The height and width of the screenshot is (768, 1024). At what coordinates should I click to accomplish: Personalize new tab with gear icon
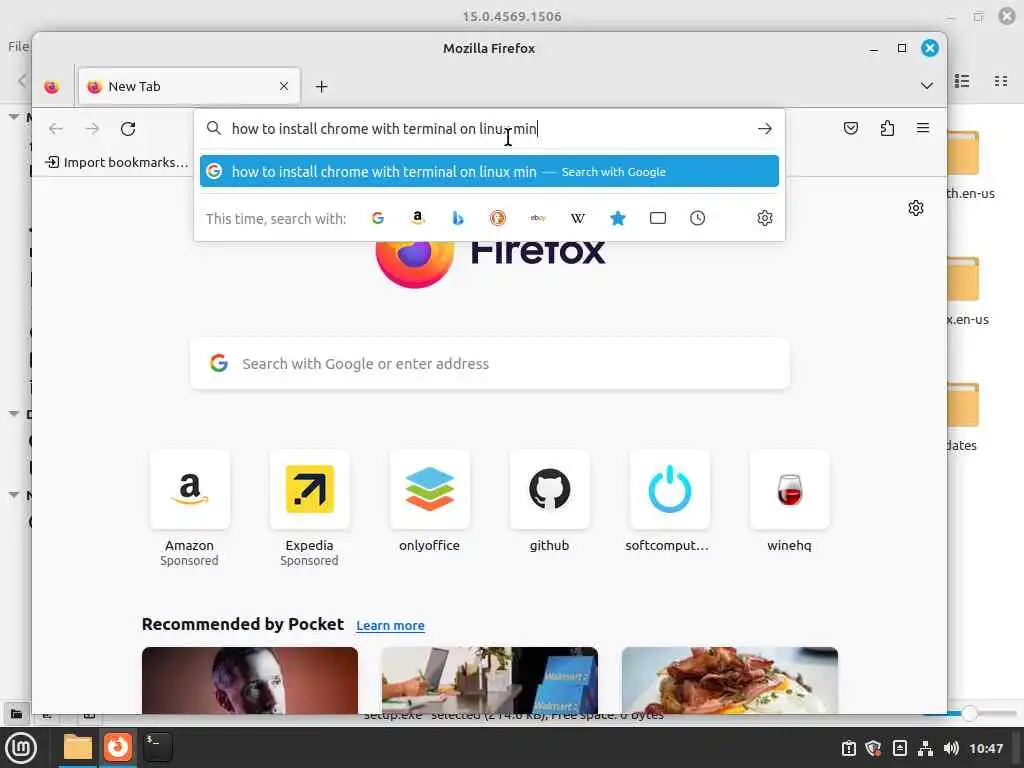coord(916,208)
